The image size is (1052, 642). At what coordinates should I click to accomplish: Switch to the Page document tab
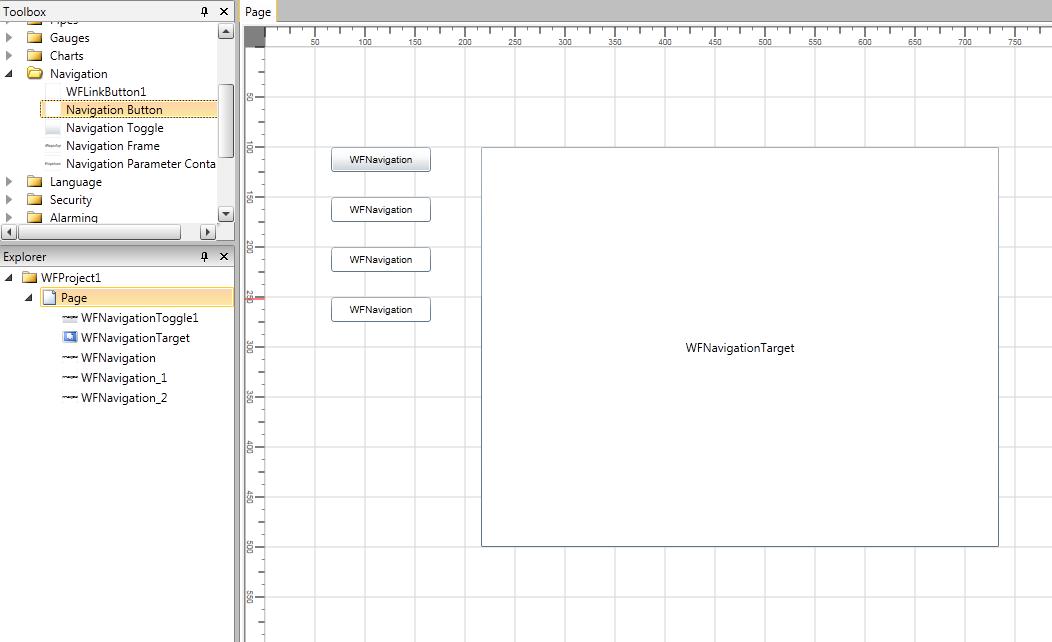tap(258, 12)
